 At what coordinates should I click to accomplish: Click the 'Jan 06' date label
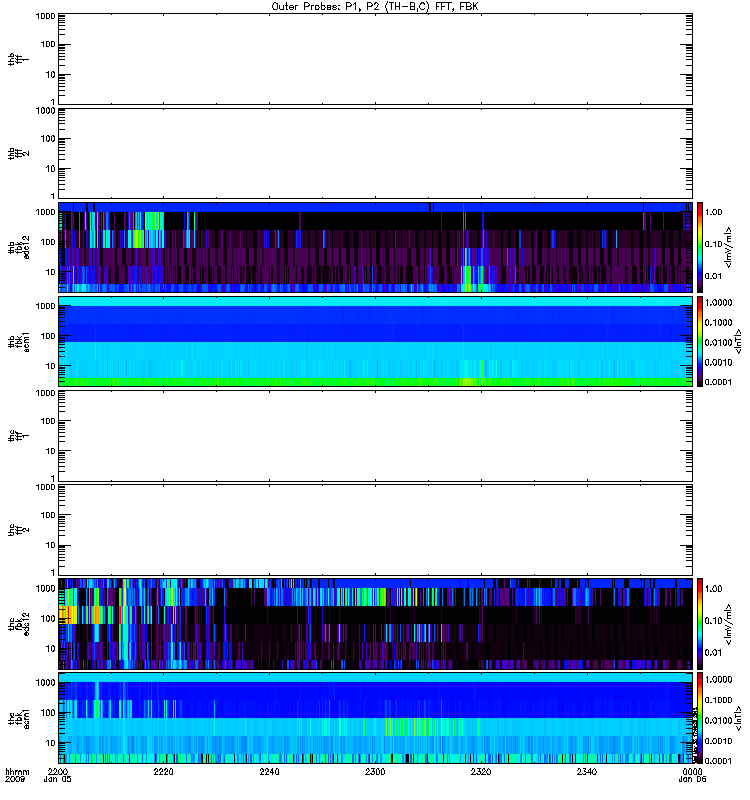pos(692,779)
